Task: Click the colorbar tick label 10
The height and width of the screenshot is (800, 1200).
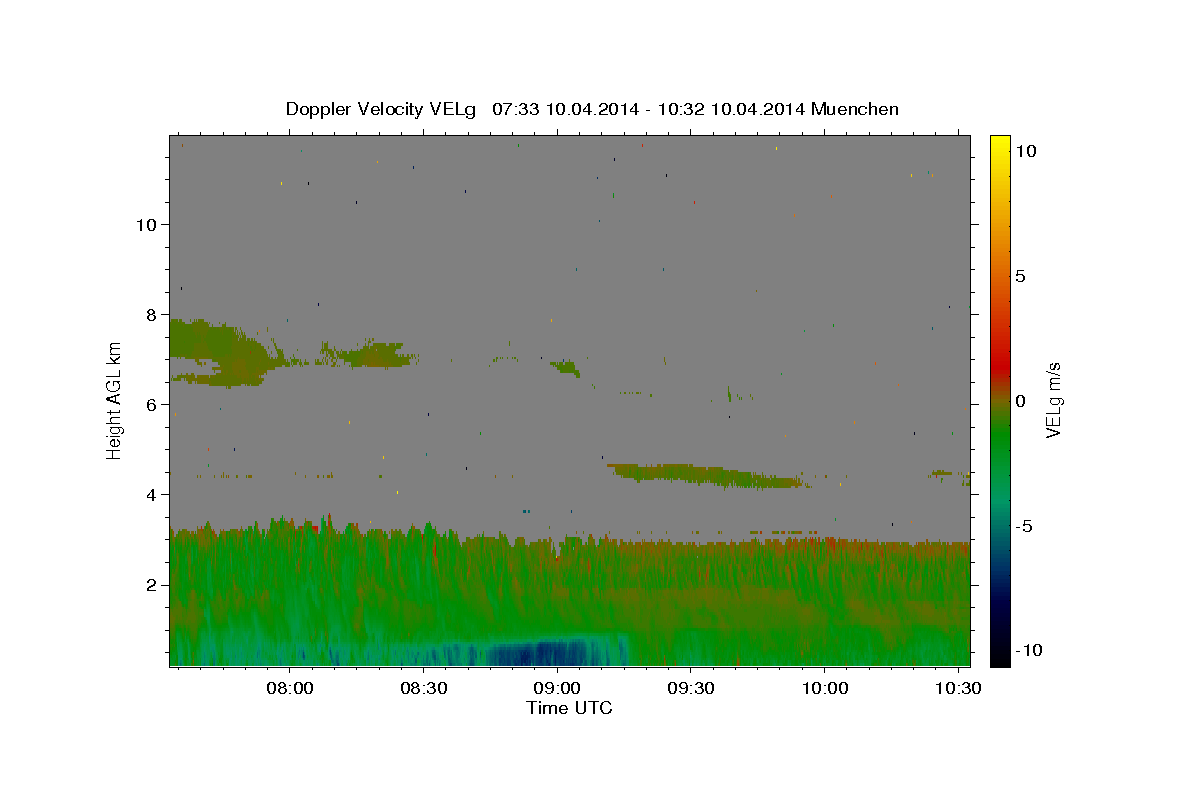Action: pyautogui.click(x=1025, y=150)
